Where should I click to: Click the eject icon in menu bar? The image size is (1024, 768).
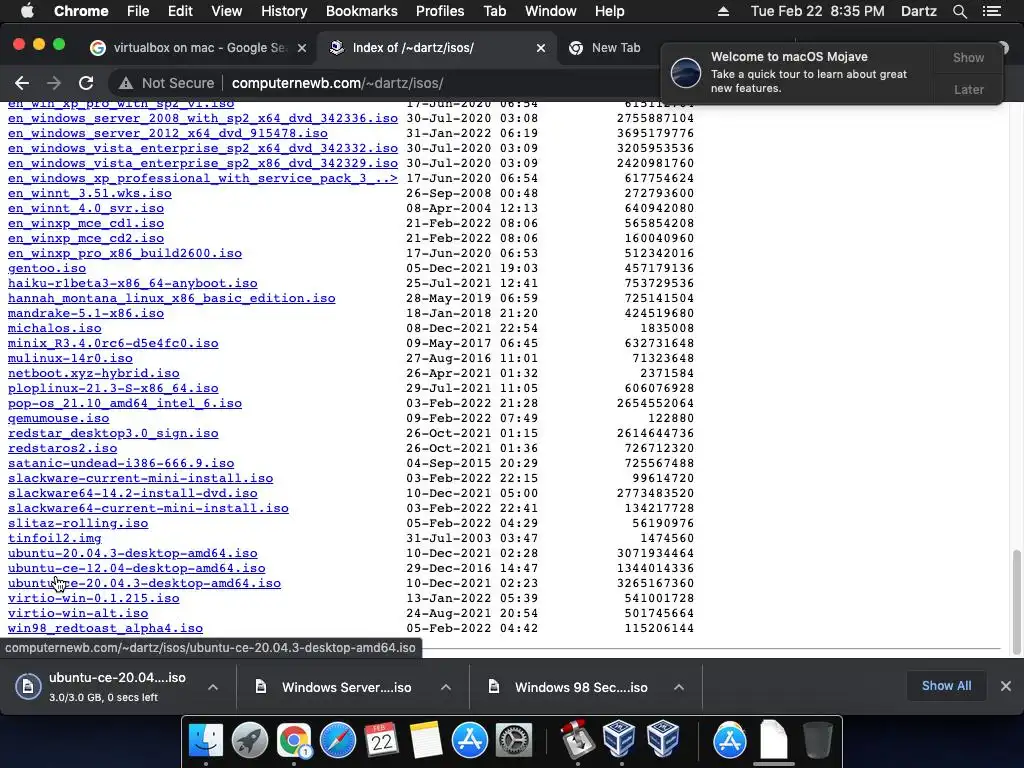(x=723, y=11)
